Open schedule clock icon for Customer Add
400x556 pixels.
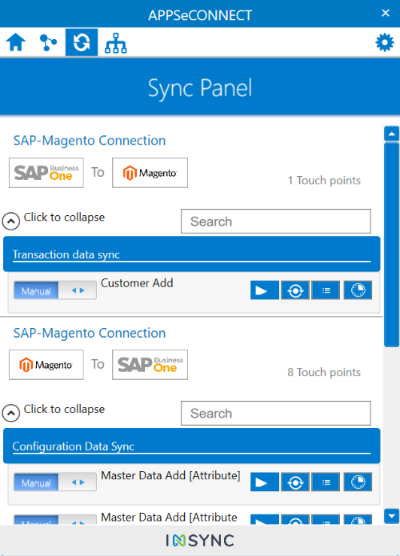click(x=358, y=290)
